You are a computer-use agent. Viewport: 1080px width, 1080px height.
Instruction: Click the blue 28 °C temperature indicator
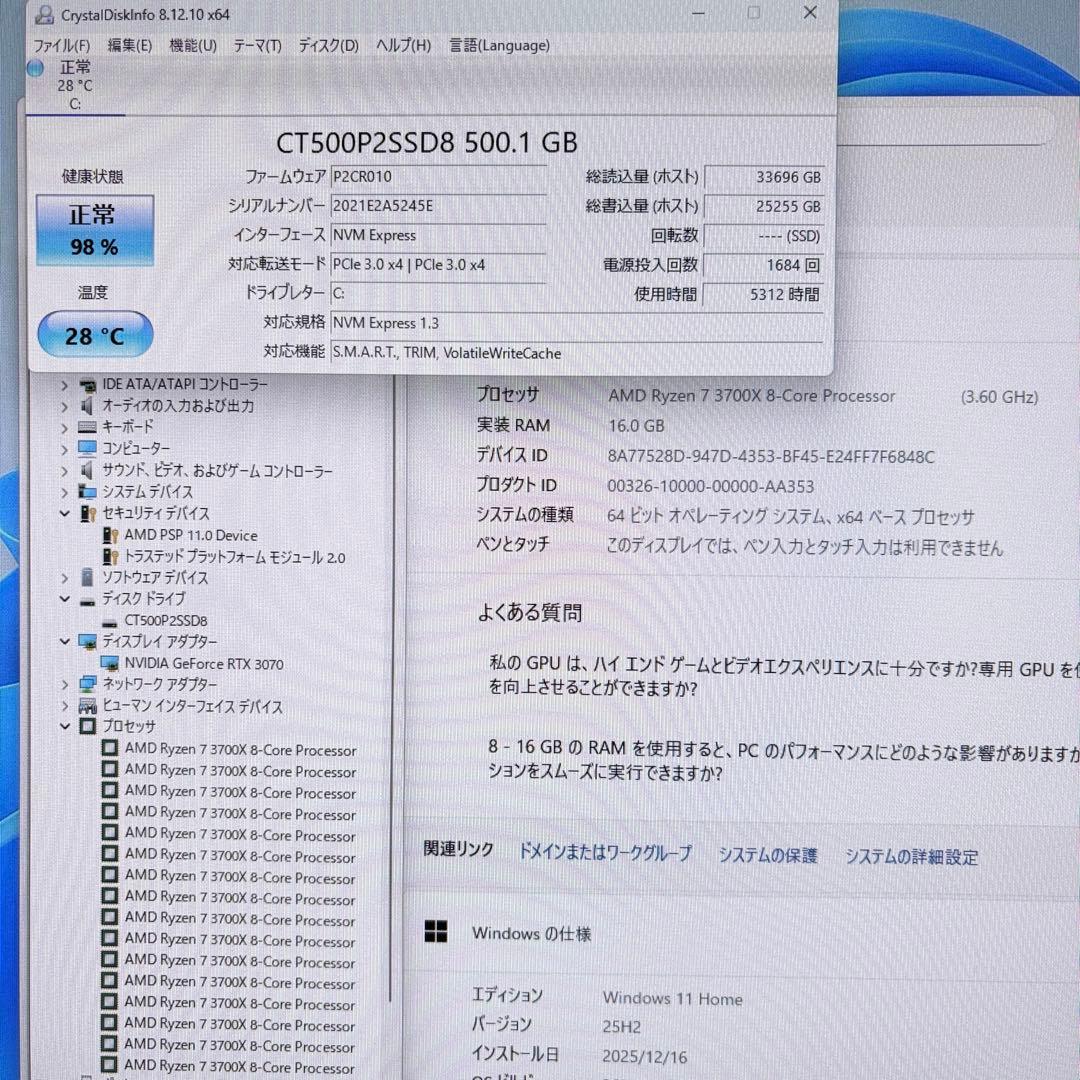pos(94,334)
